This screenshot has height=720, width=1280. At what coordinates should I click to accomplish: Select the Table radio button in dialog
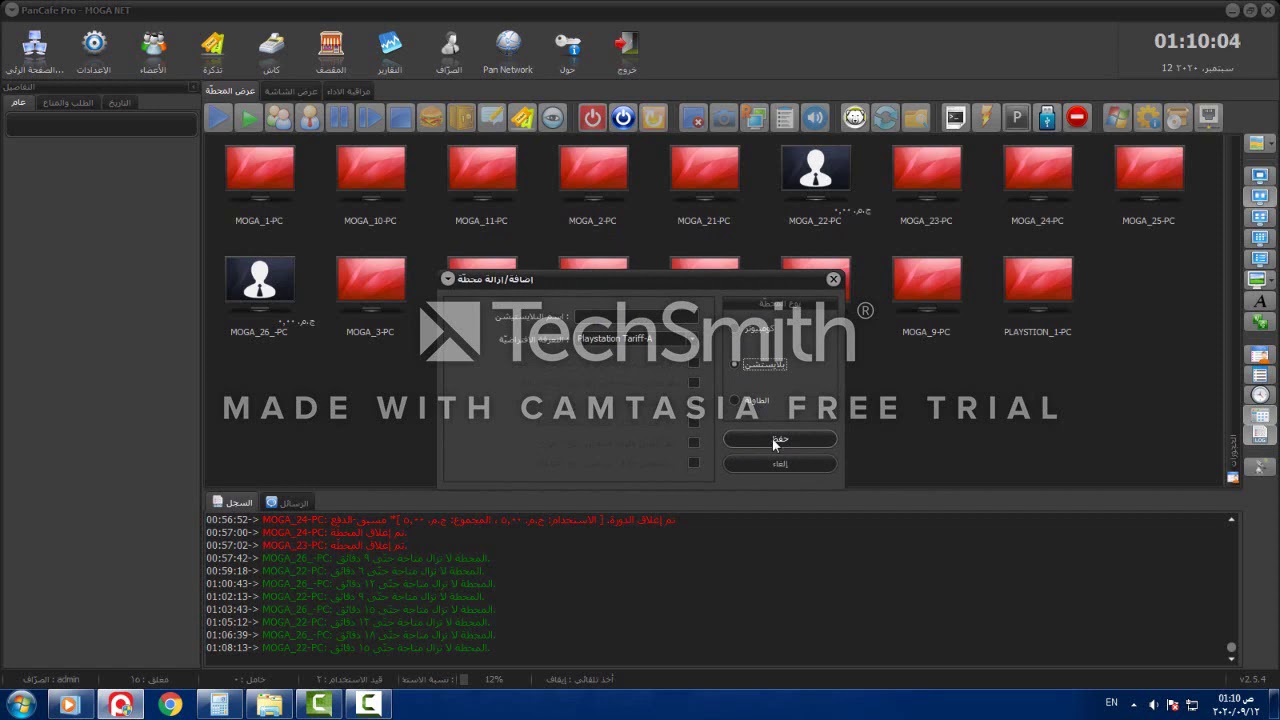click(735, 400)
